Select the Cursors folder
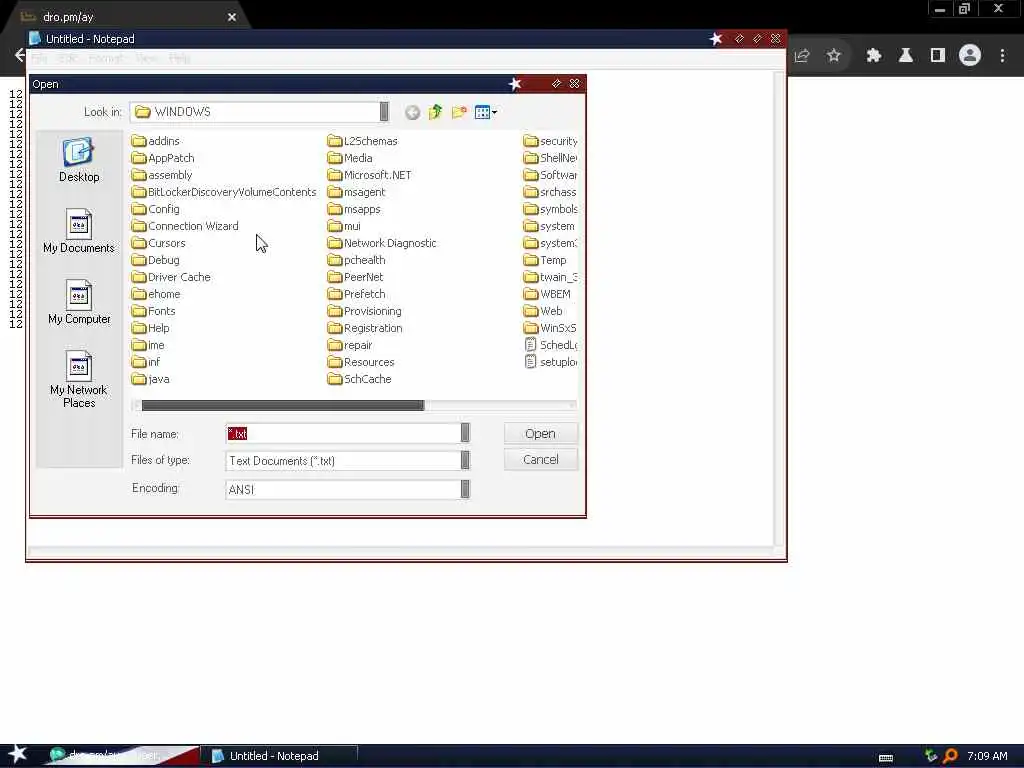 point(159,243)
